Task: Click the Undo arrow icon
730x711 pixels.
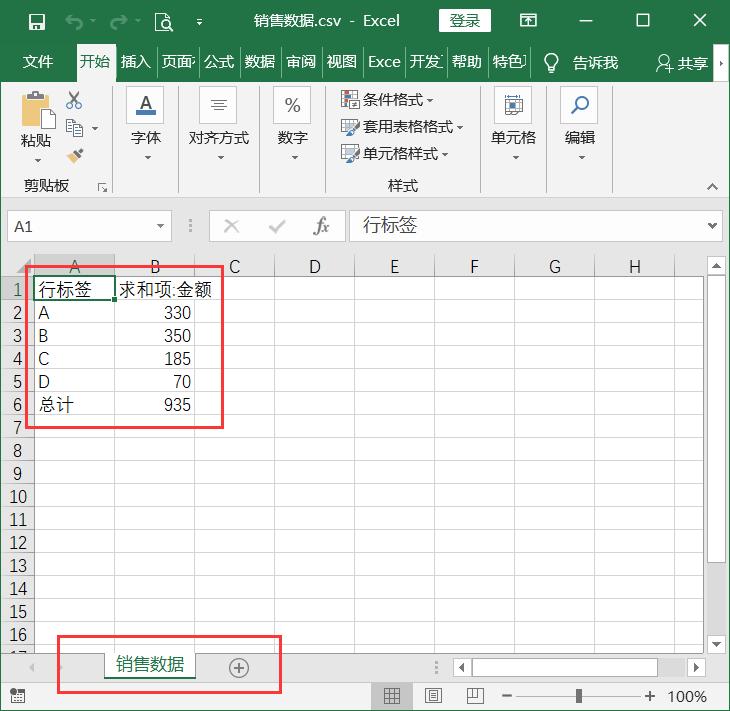Action: coord(74,21)
